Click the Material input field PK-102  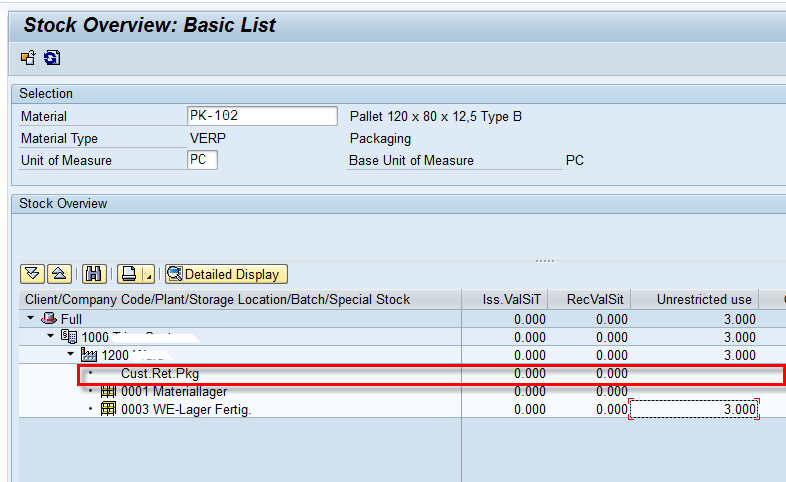(x=262, y=116)
